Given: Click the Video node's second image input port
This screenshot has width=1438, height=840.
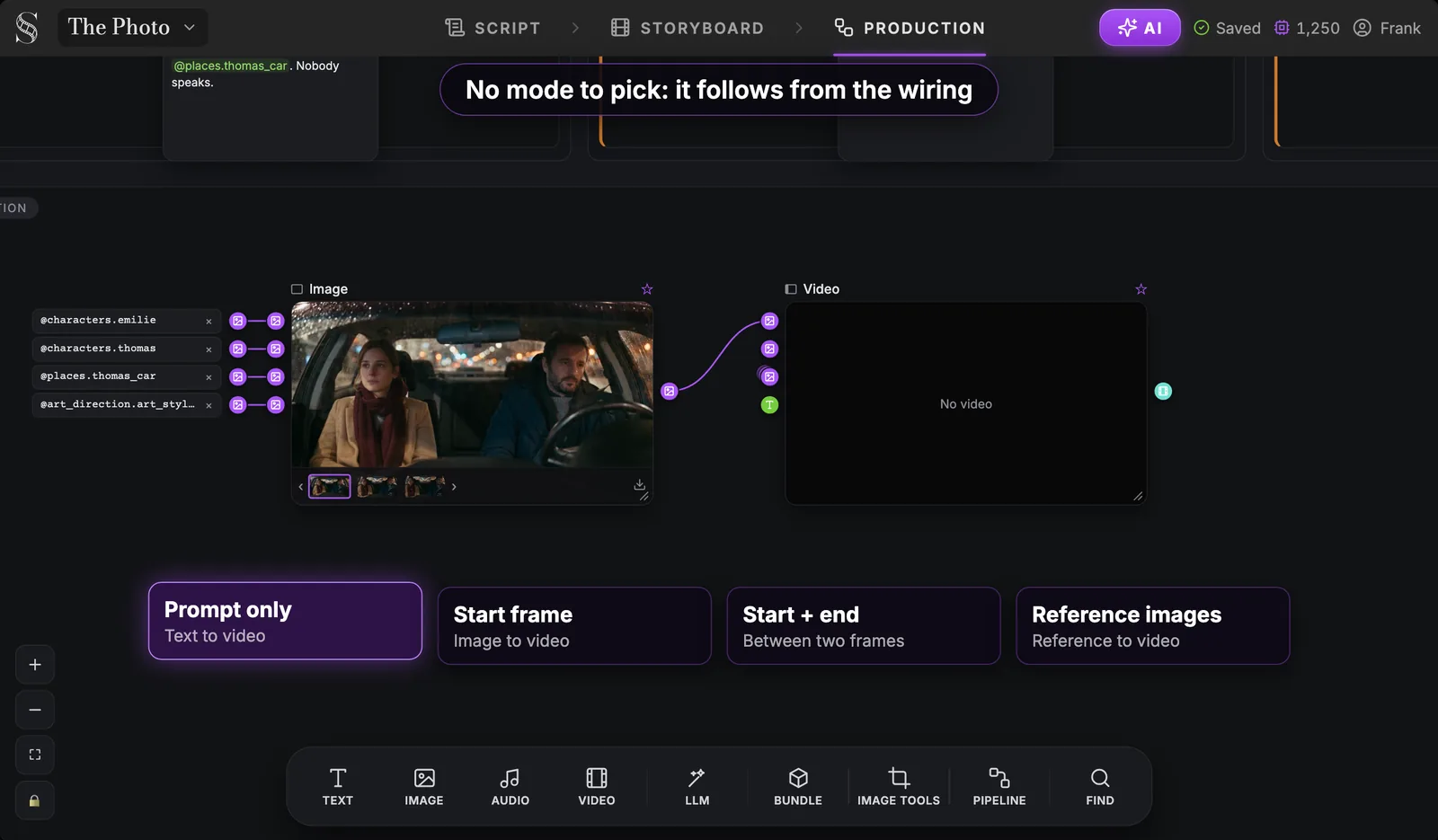Looking at the screenshot, I should pyautogui.click(x=769, y=349).
